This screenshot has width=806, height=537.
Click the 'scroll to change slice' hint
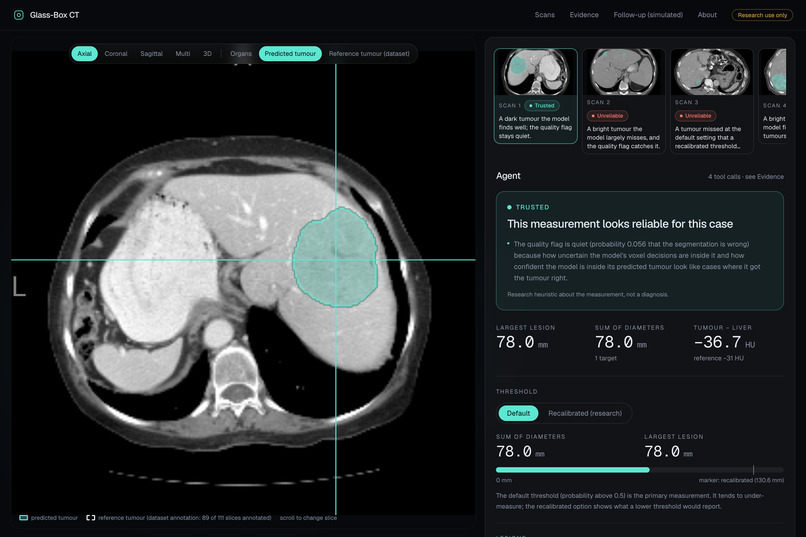pos(308,517)
